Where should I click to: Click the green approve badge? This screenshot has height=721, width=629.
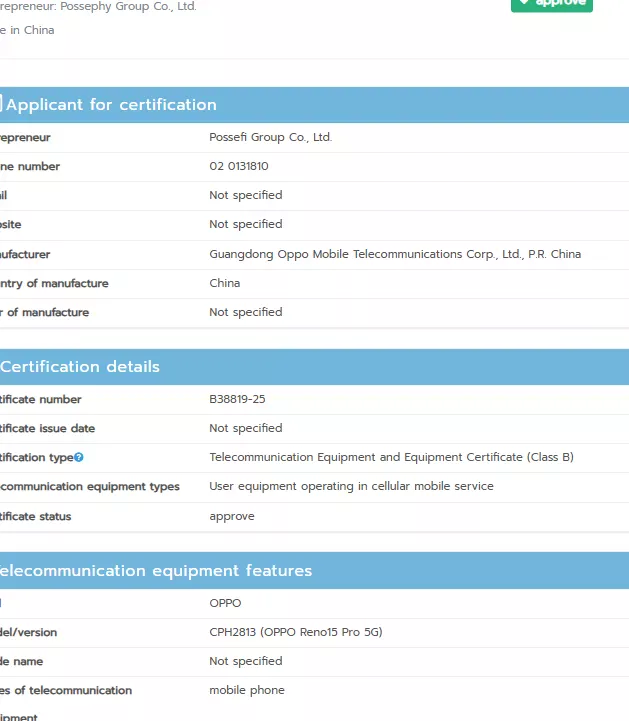point(552,3)
